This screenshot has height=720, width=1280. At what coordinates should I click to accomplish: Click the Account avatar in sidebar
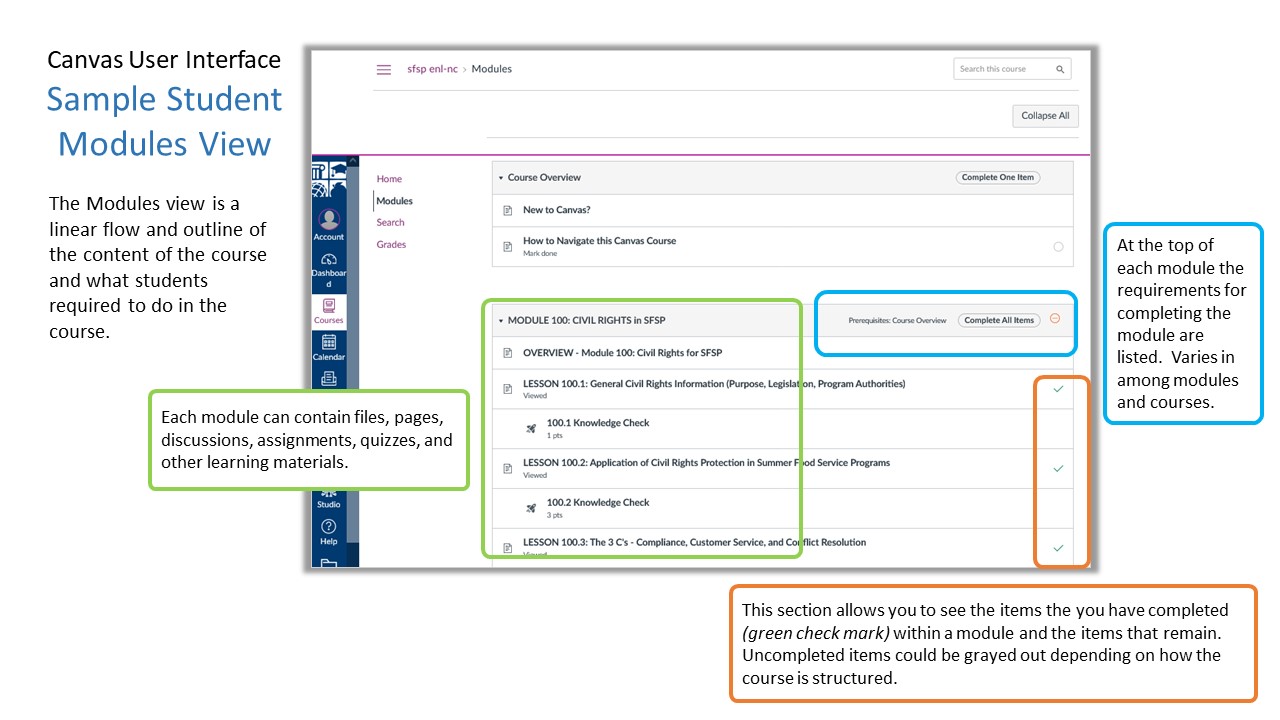coord(329,221)
